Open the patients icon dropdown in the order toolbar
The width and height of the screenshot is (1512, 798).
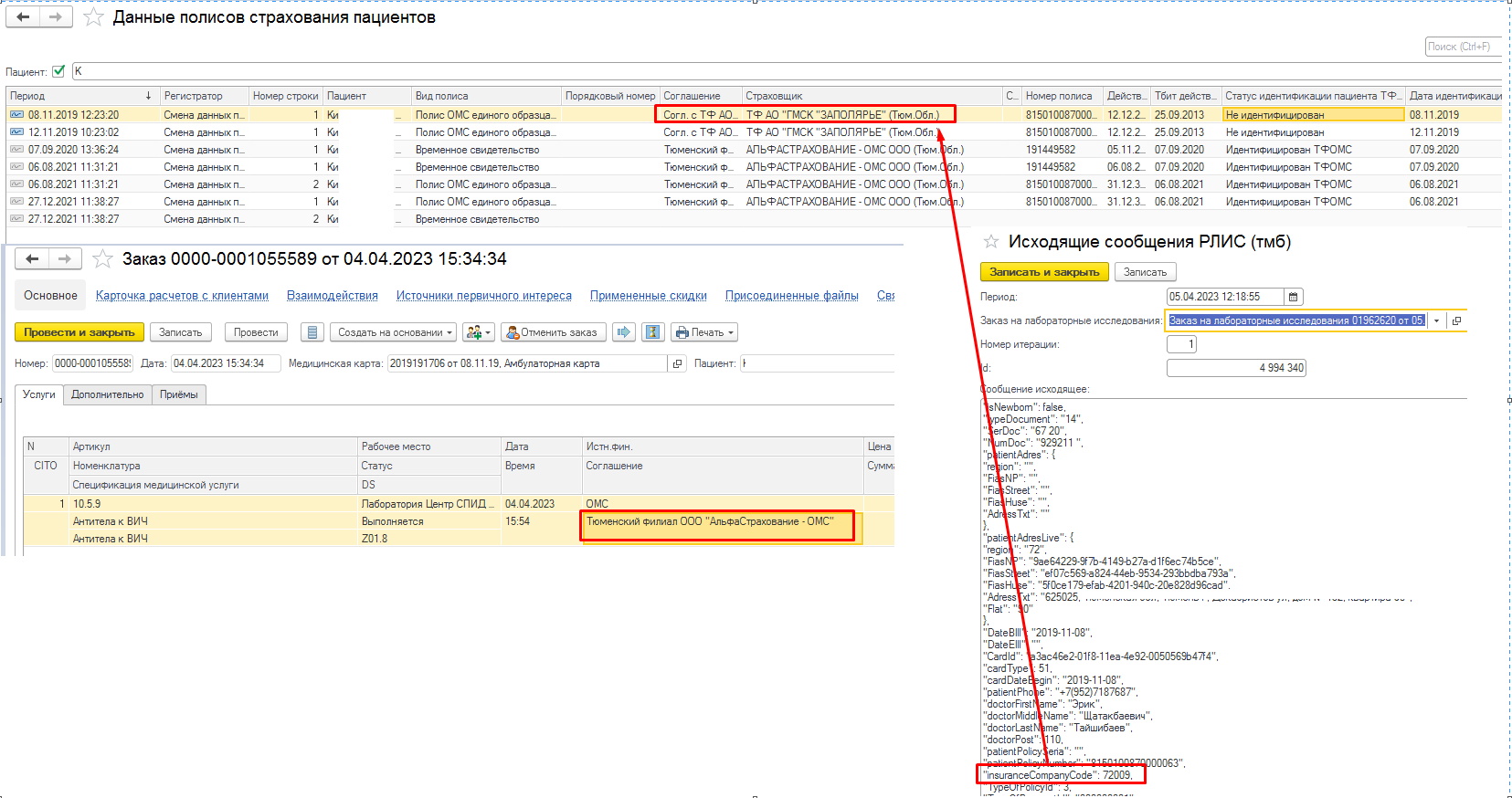(478, 332)
